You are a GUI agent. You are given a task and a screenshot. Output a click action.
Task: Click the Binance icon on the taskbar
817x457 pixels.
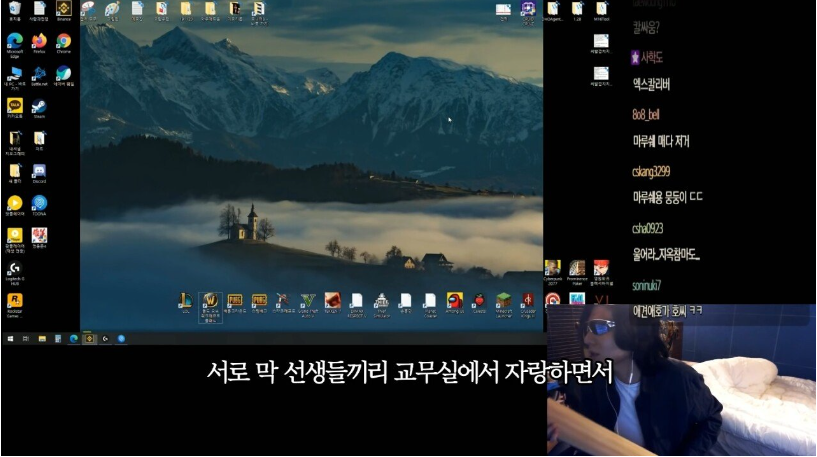(89, 339)
